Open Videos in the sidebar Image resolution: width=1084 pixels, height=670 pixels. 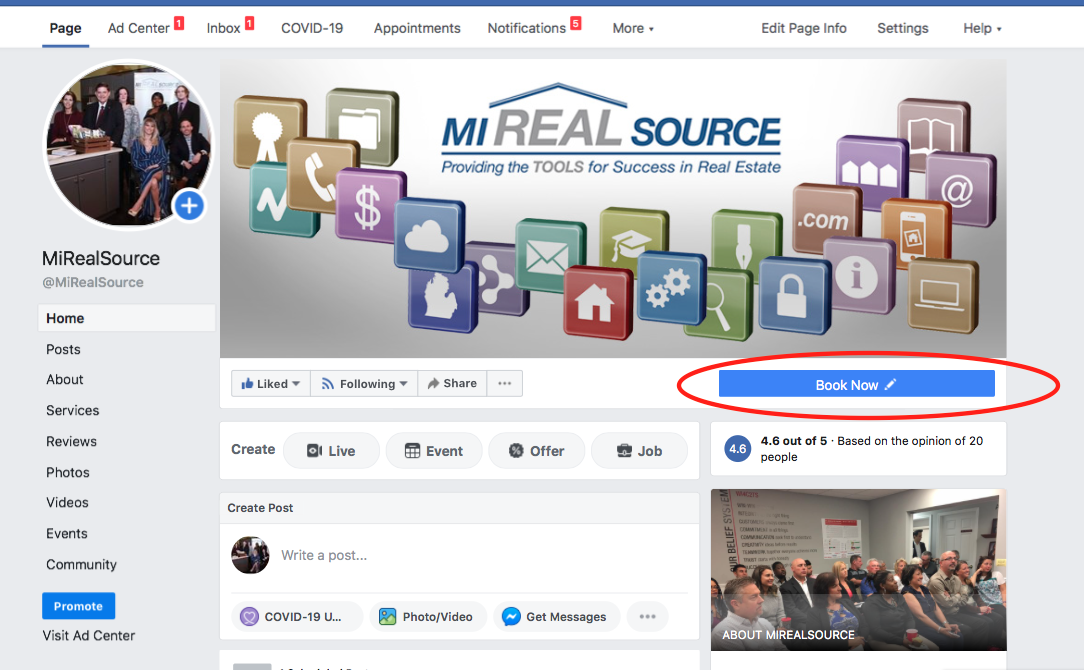point(67,503)
